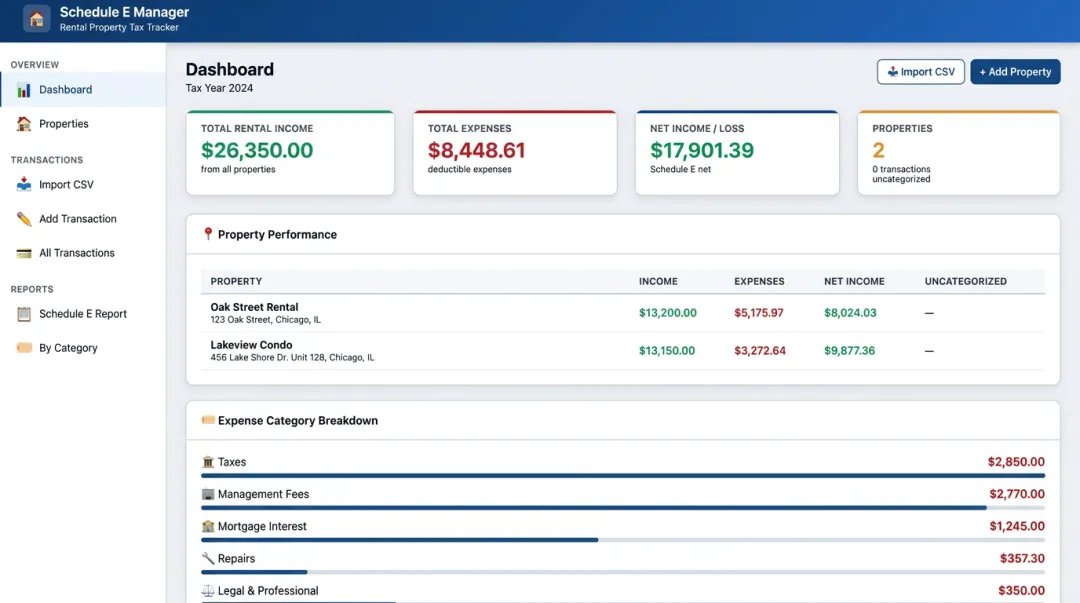1080x603 pixels.
Task: Click the Add Transaction pencil icon
Action: [x=24, y=219]
